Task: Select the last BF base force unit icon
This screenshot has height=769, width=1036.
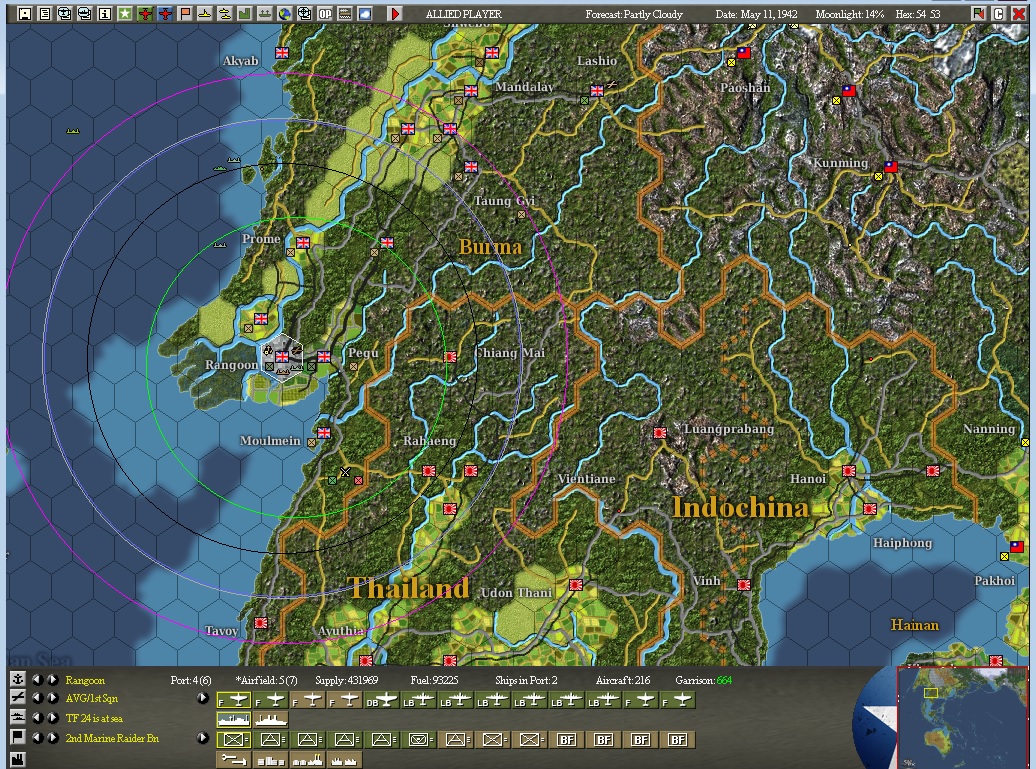Action: point(678,740)
